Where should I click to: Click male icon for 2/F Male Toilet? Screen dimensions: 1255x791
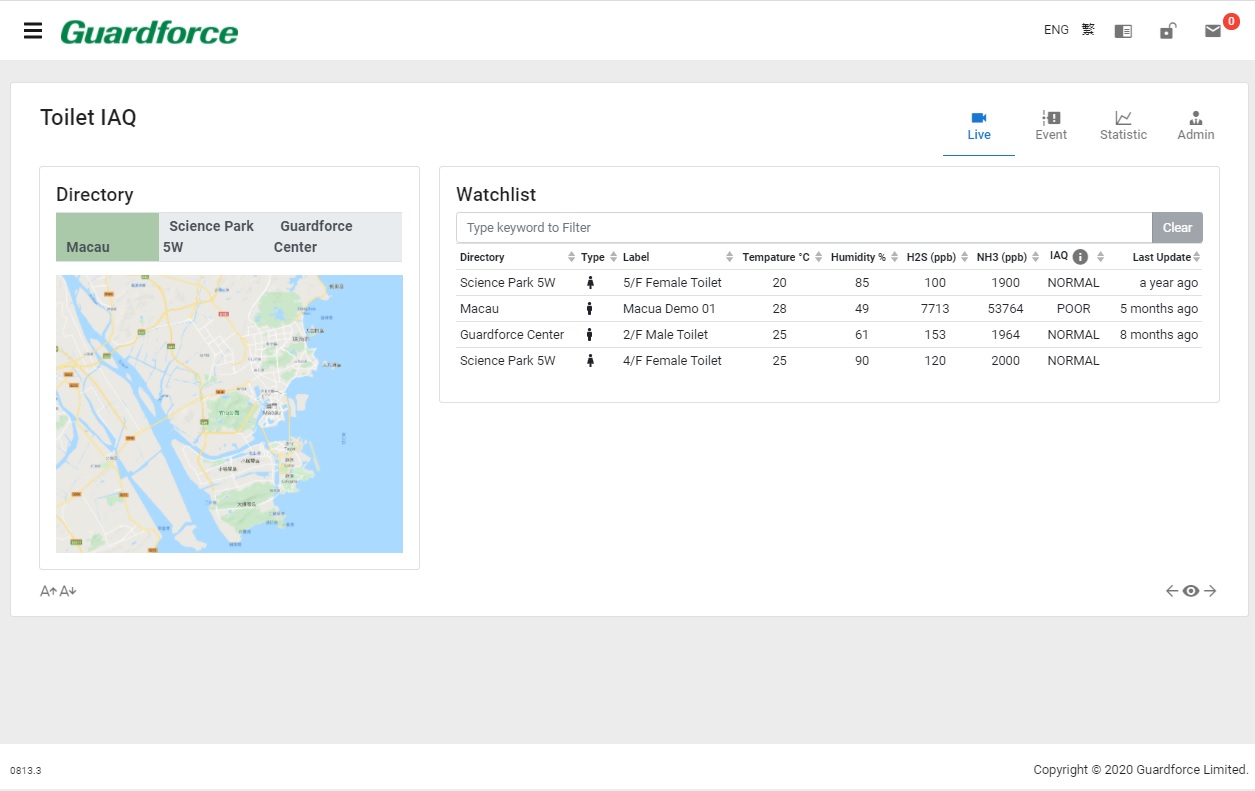point(590,335)
